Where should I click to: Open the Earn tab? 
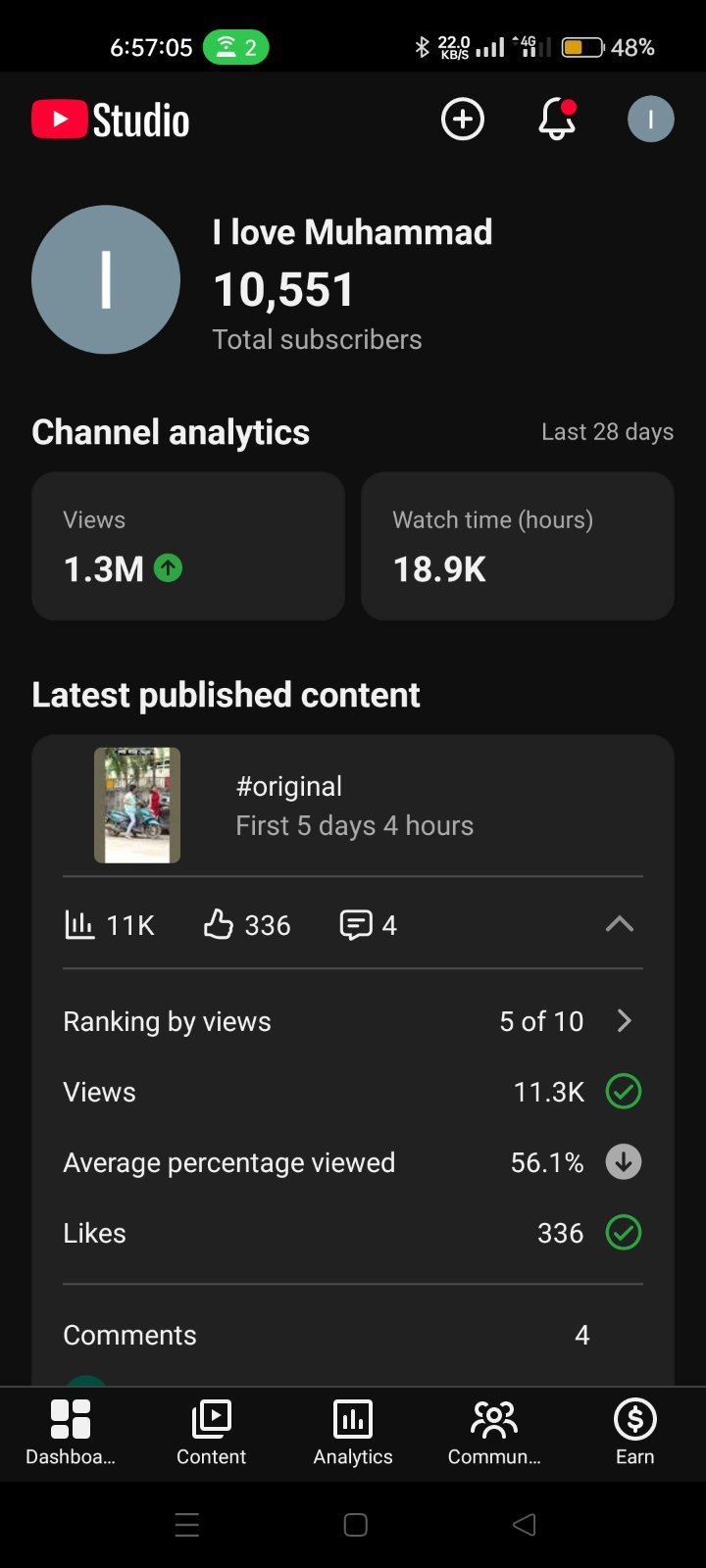pyautogui.click(x=634, y=1433)
